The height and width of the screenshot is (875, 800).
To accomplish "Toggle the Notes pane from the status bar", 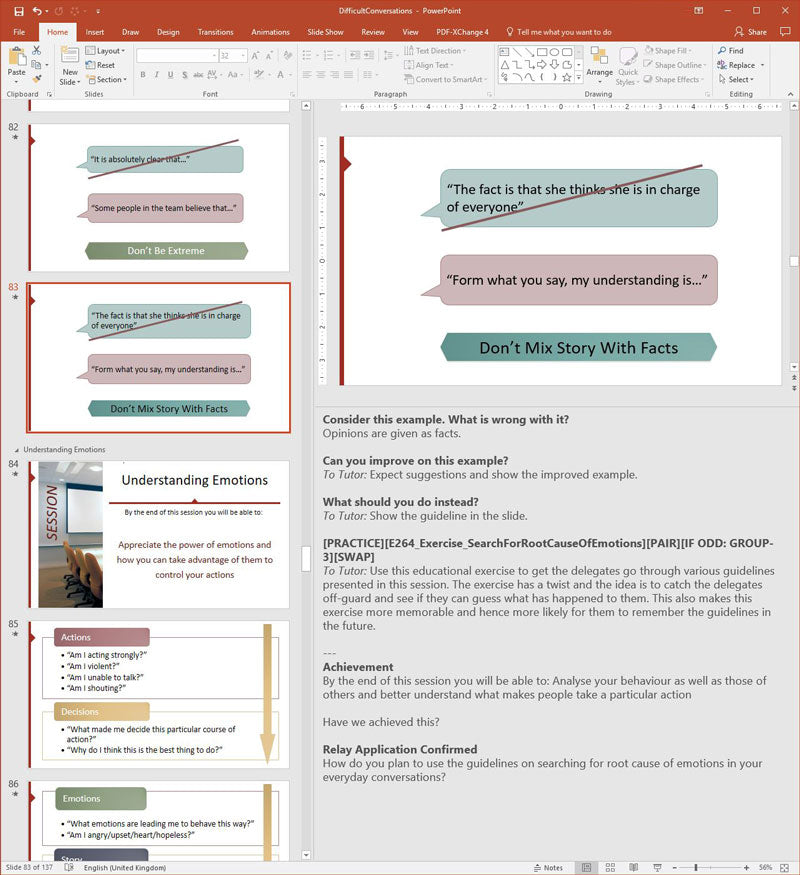I will (x=548, y=867).
